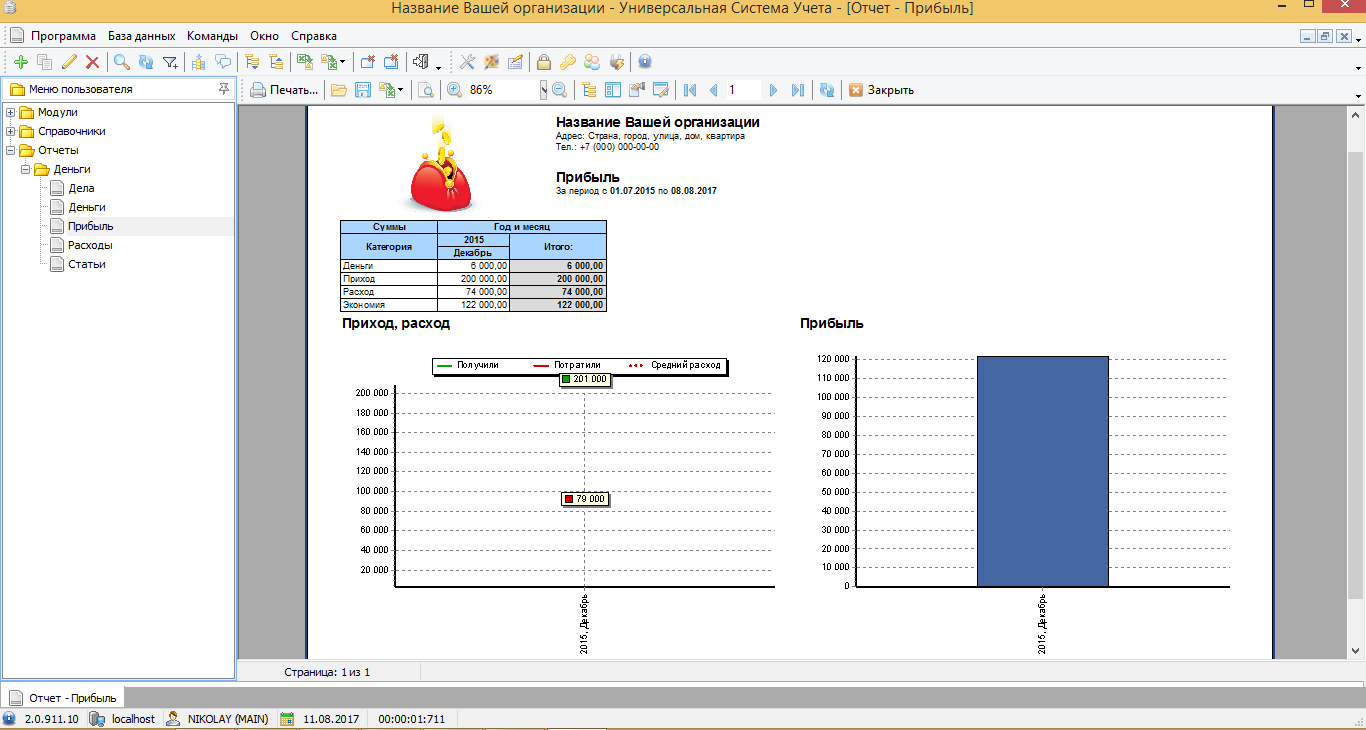Select the Отчет - Прибыль bottom tab

(x=63, y=698)
